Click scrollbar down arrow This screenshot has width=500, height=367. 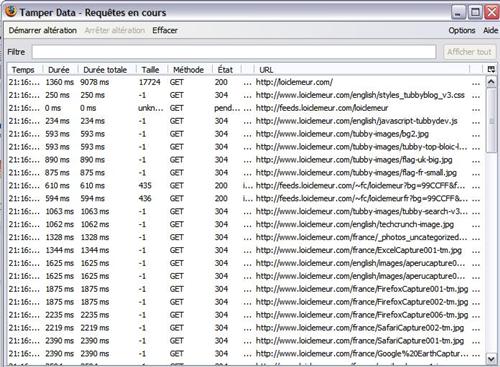pyautogui.click(x=491, y=359)
